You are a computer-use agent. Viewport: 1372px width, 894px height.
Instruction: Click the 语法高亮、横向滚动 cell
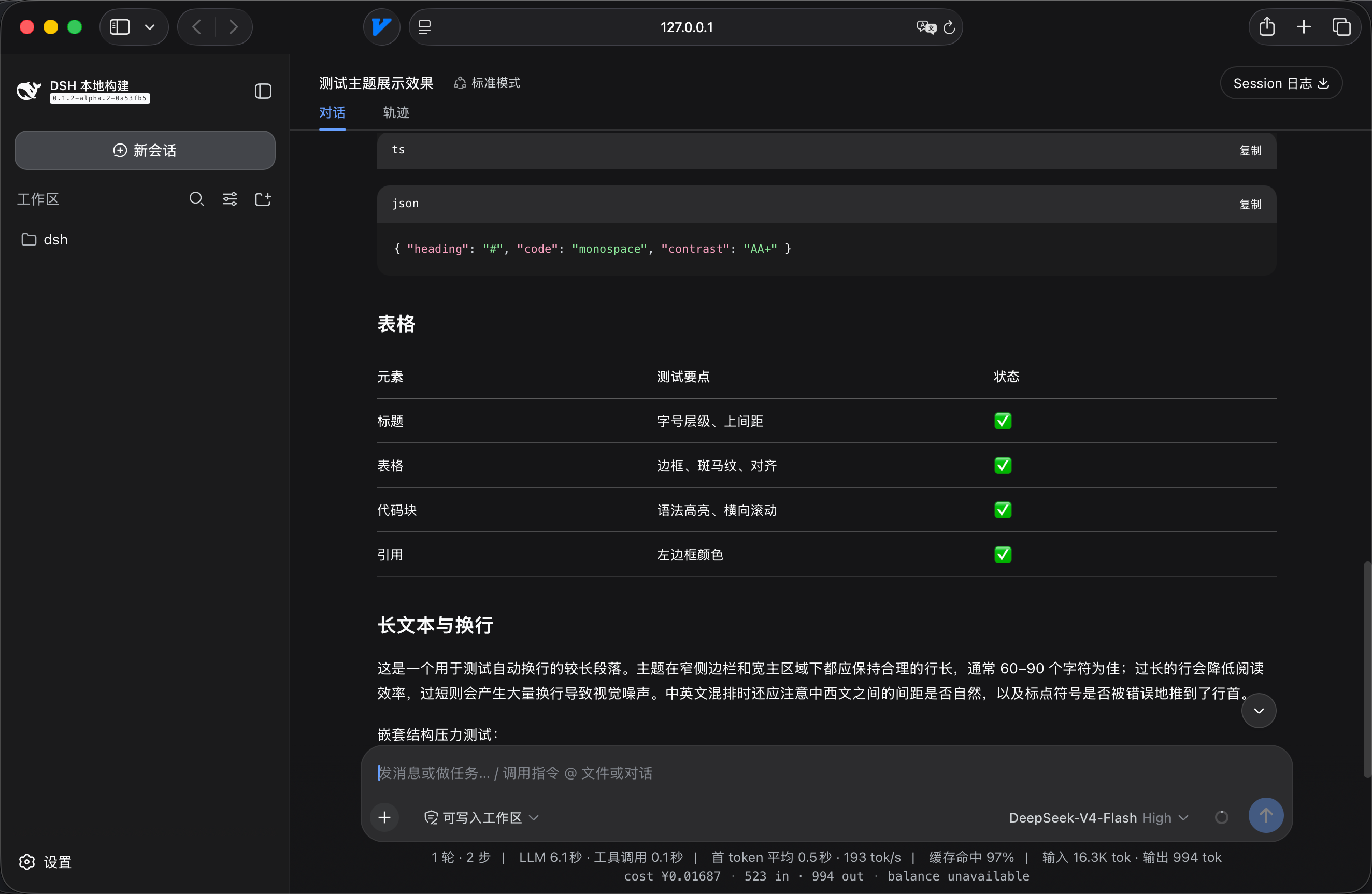click(717, 510)
